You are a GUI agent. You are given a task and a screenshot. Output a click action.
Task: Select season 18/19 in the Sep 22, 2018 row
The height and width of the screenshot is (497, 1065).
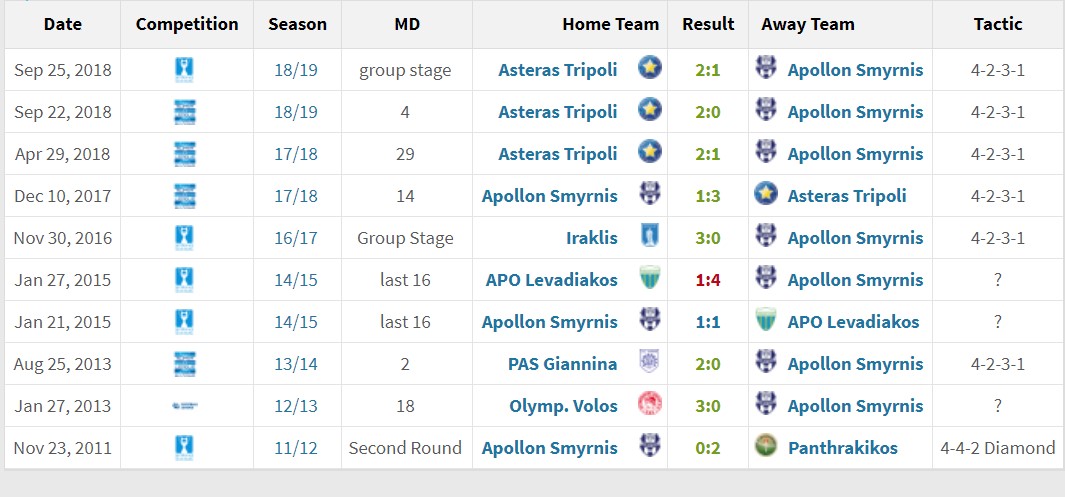pyautogui.click(x=296, y=112)
